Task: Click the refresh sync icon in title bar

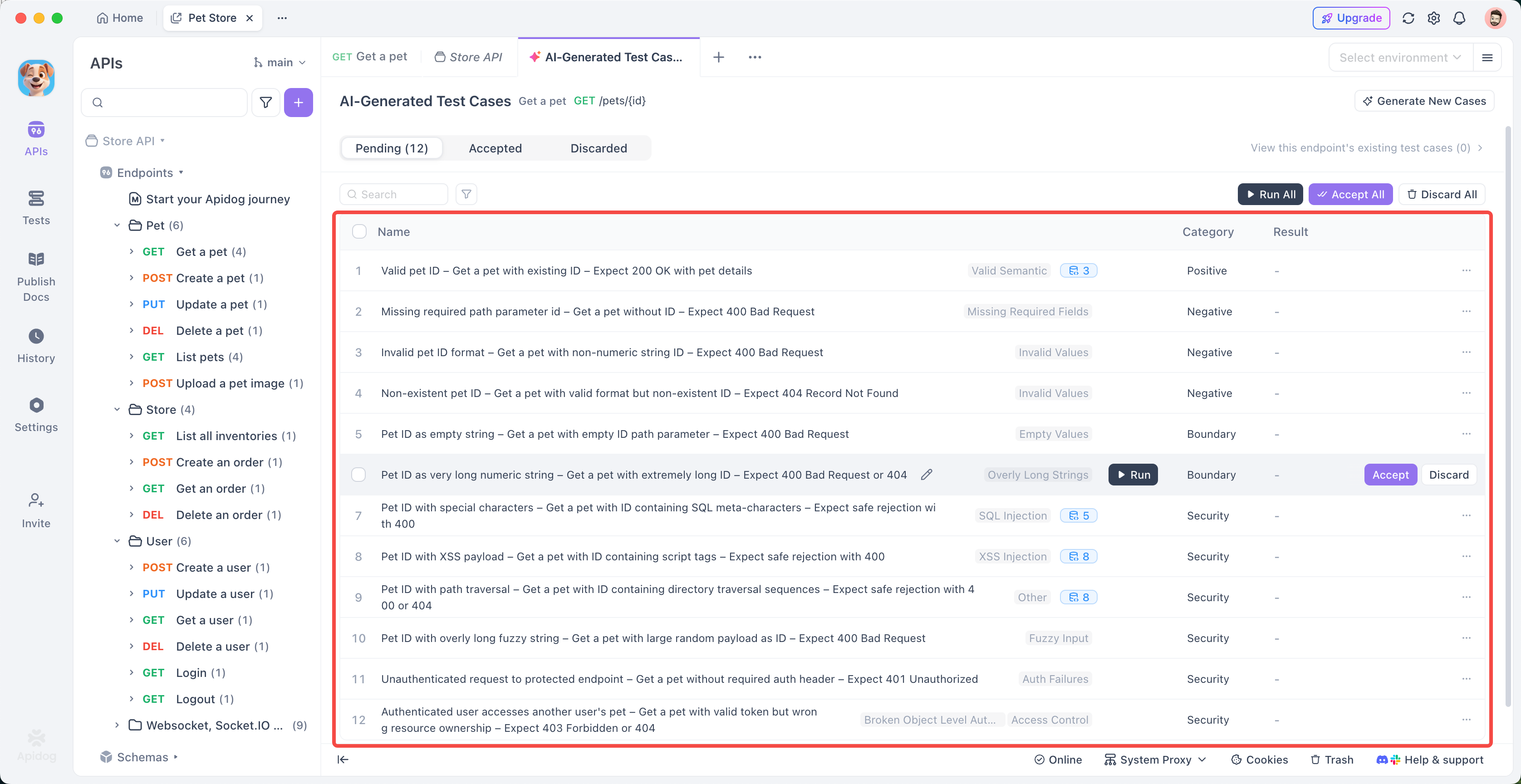Action: coord(1408,18)
